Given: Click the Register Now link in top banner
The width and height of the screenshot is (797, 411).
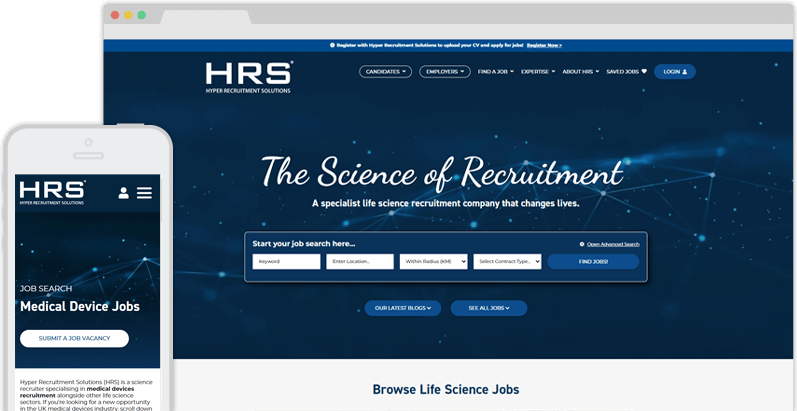Looking at the screenshot, I should pos(544,45).
